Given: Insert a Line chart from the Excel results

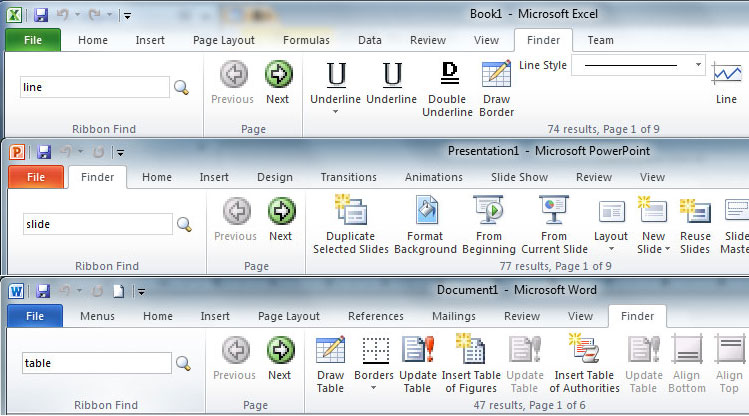Looking at the screenshot, I should coord(727,82).
